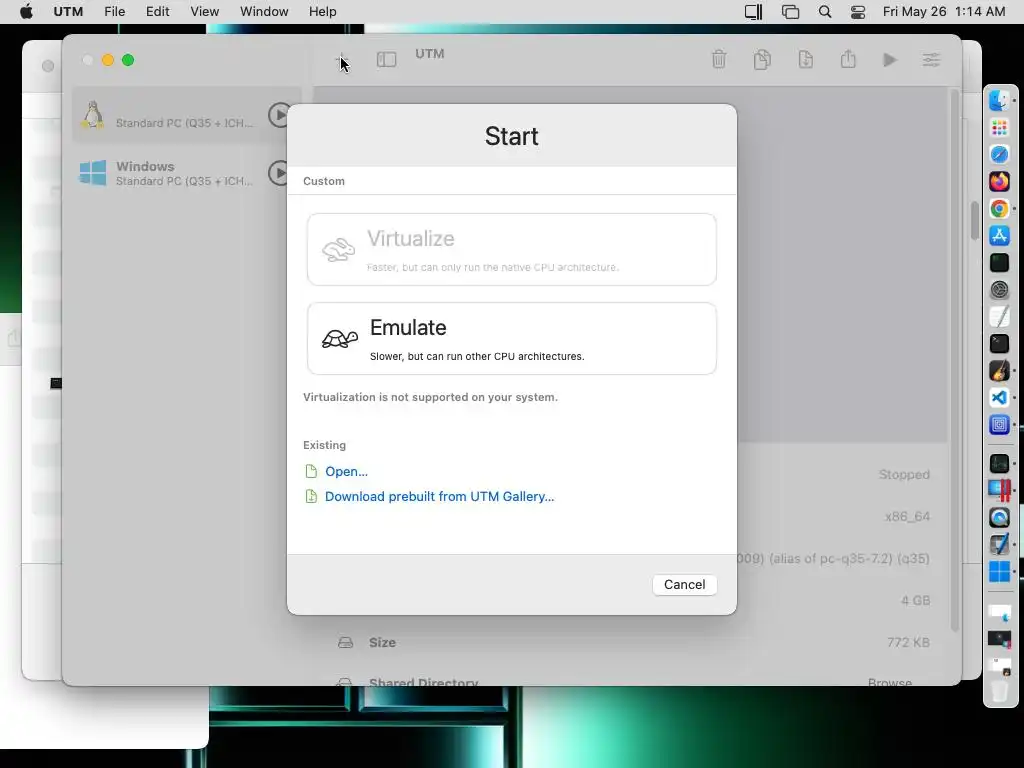Viewport: 1024px width, 768px height.
Task: Open Terminal from the dock
Action: [x=999, y=344]
